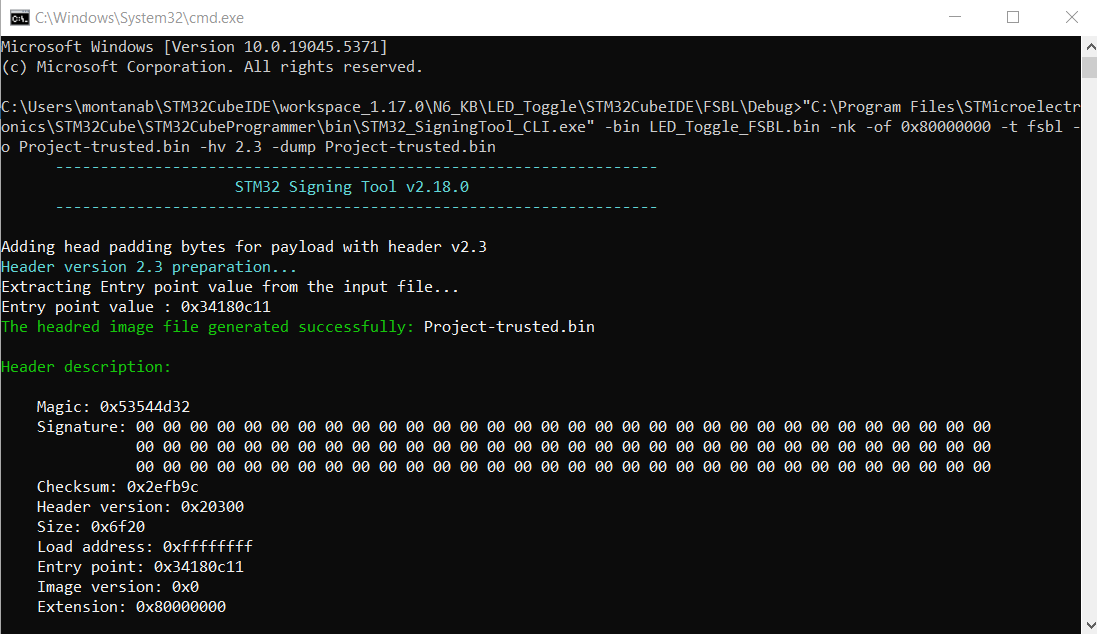This screenshot has width=1097, height=634.
Task: Click the Header version 0x20300 line
Action: pyautogui.click(x=140, y=507)
